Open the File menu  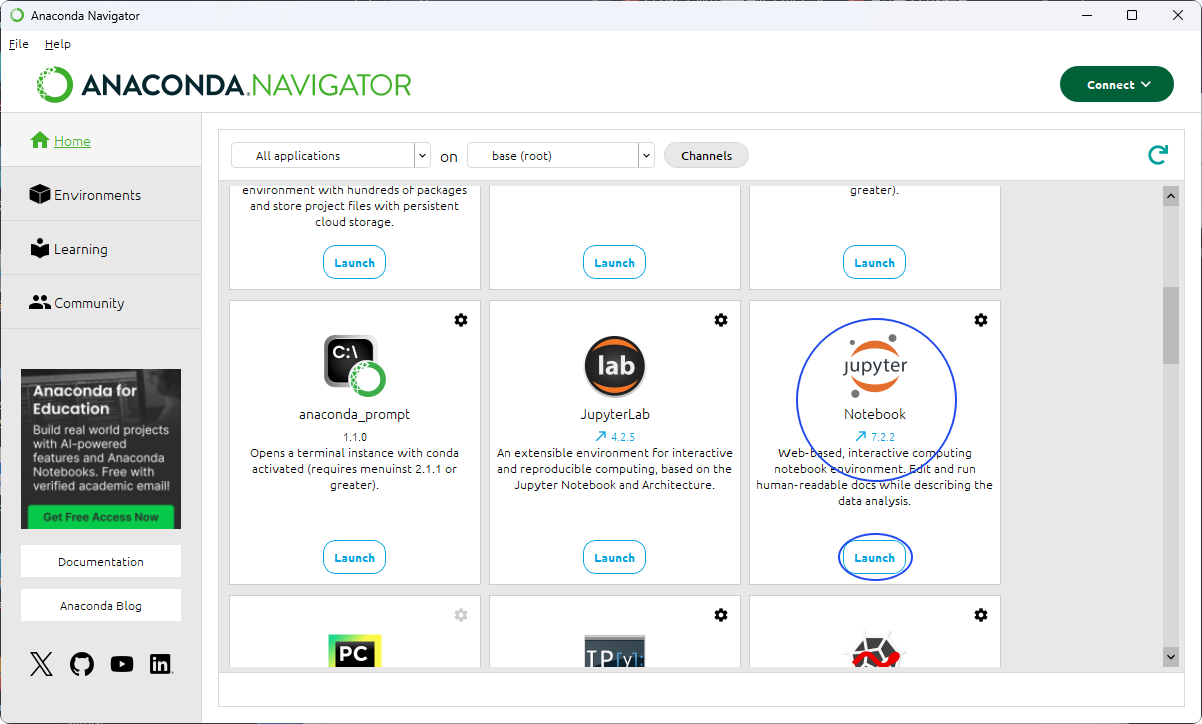tap(18, 44)
